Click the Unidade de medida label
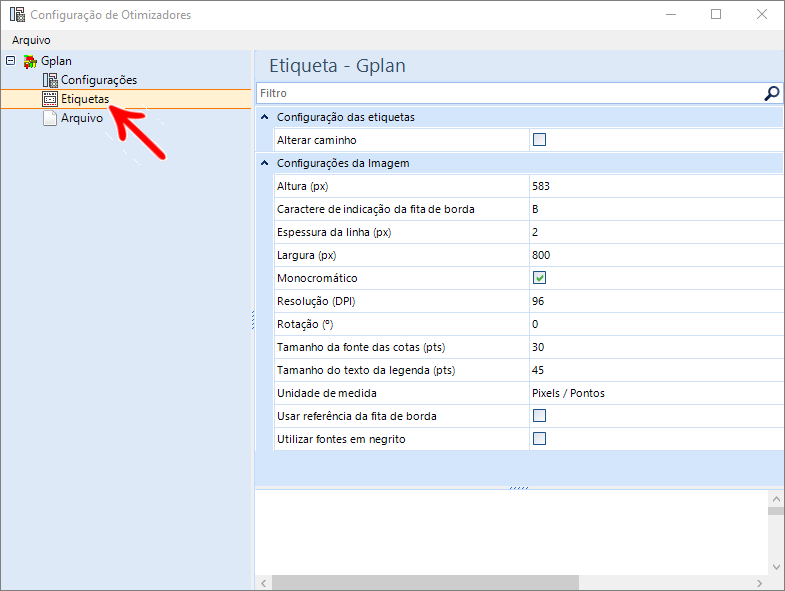This screenshot has width=785, height=591. 326,394
